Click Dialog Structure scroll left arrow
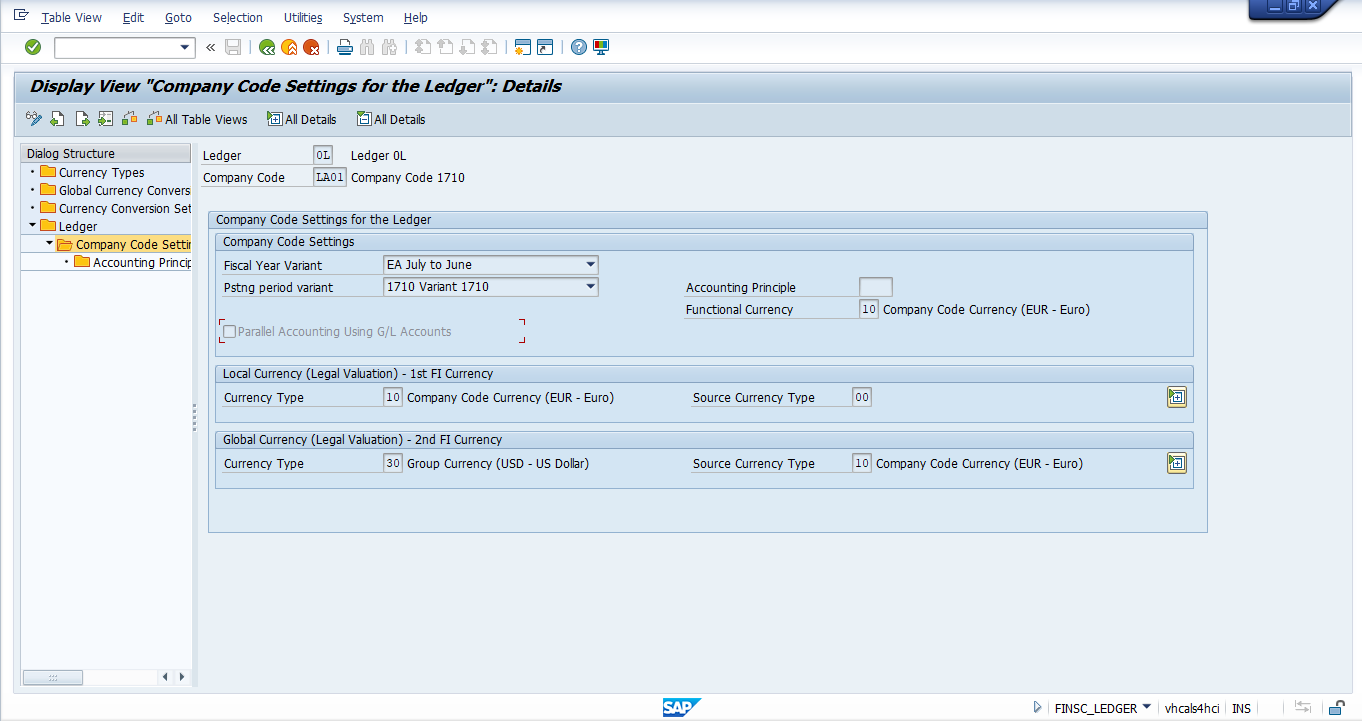 166,677
